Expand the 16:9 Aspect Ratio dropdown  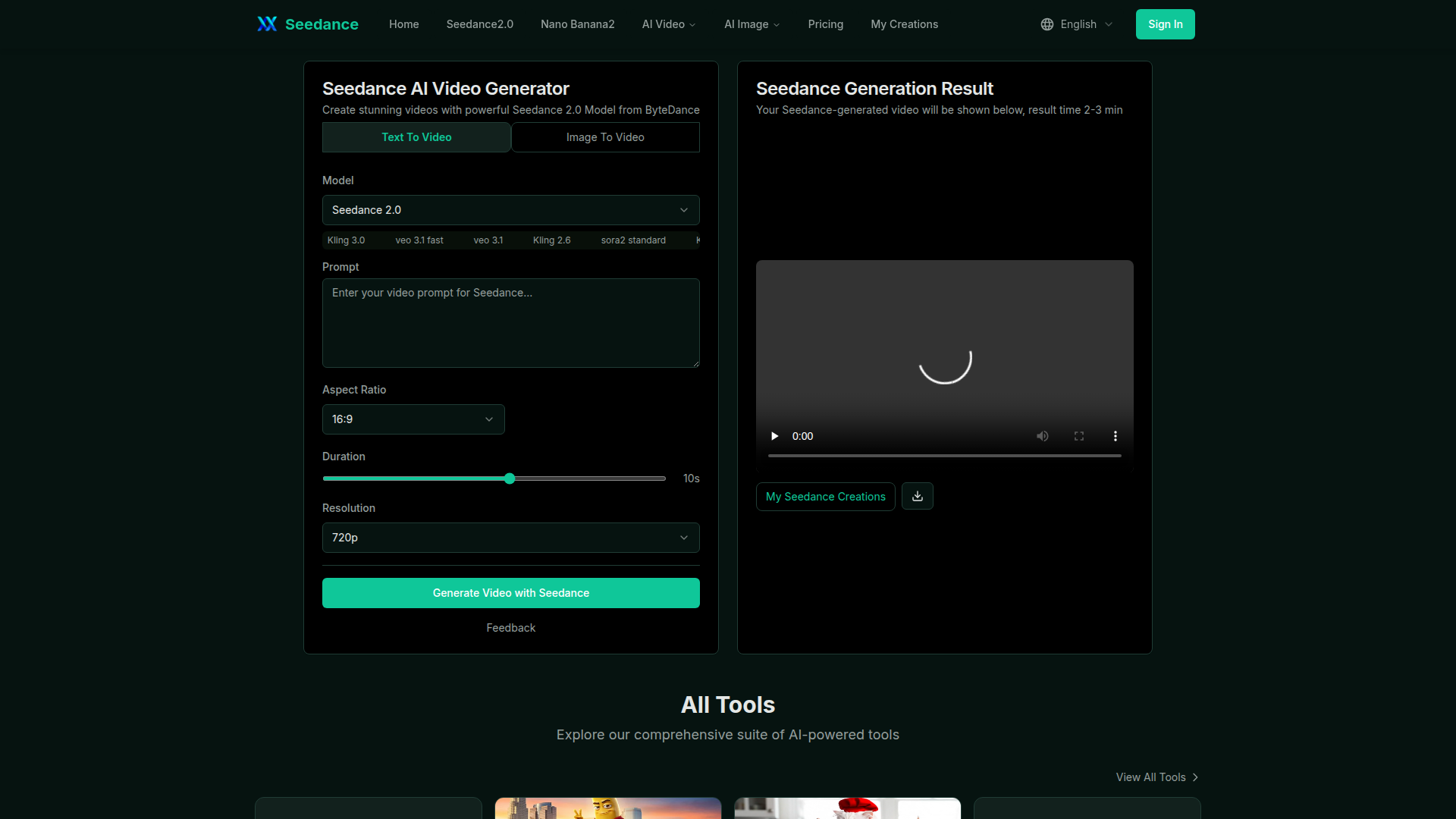tap(413, 419)
